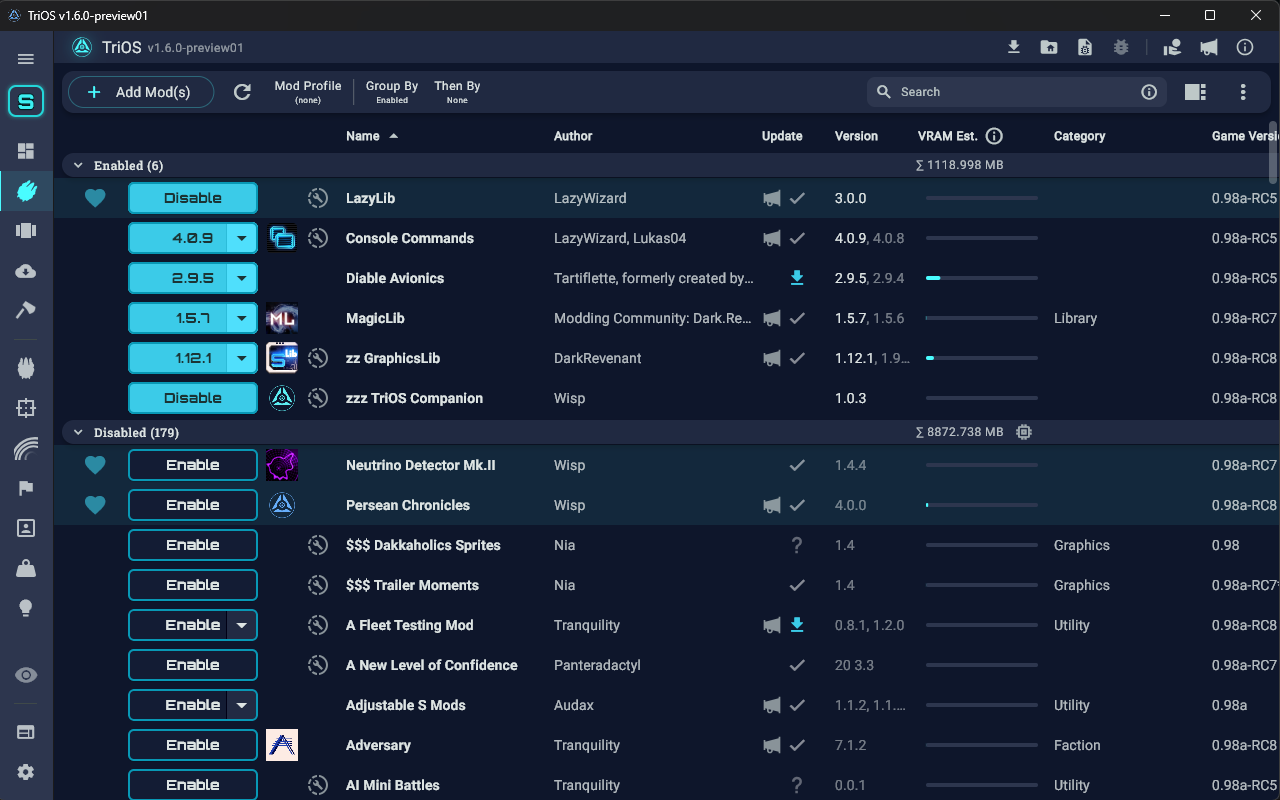1280x800 pixels.
Task: Open version dropdown for MagicLib
Action: [242, 318]
